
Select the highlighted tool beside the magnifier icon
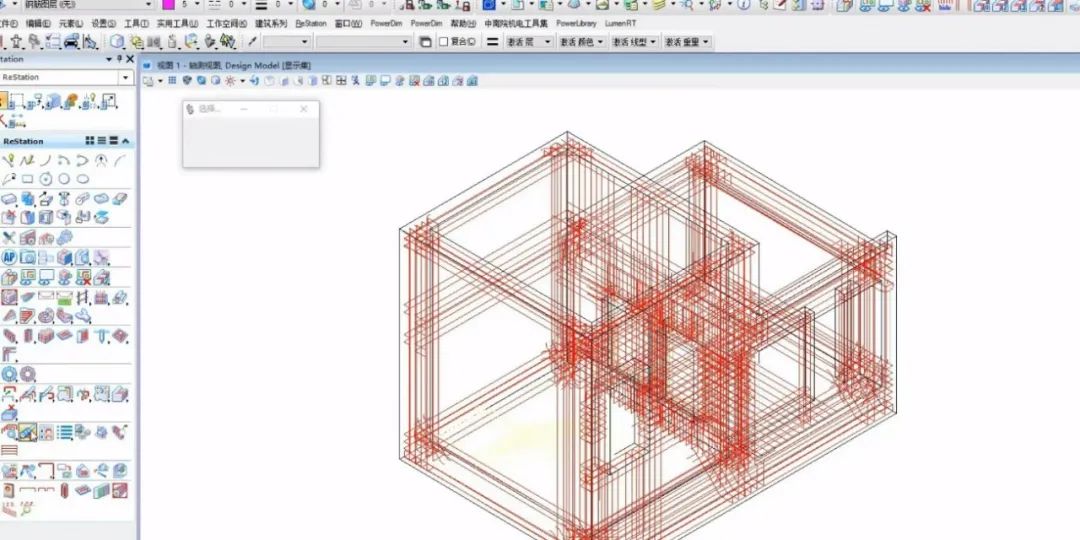(x=28, y=432)
